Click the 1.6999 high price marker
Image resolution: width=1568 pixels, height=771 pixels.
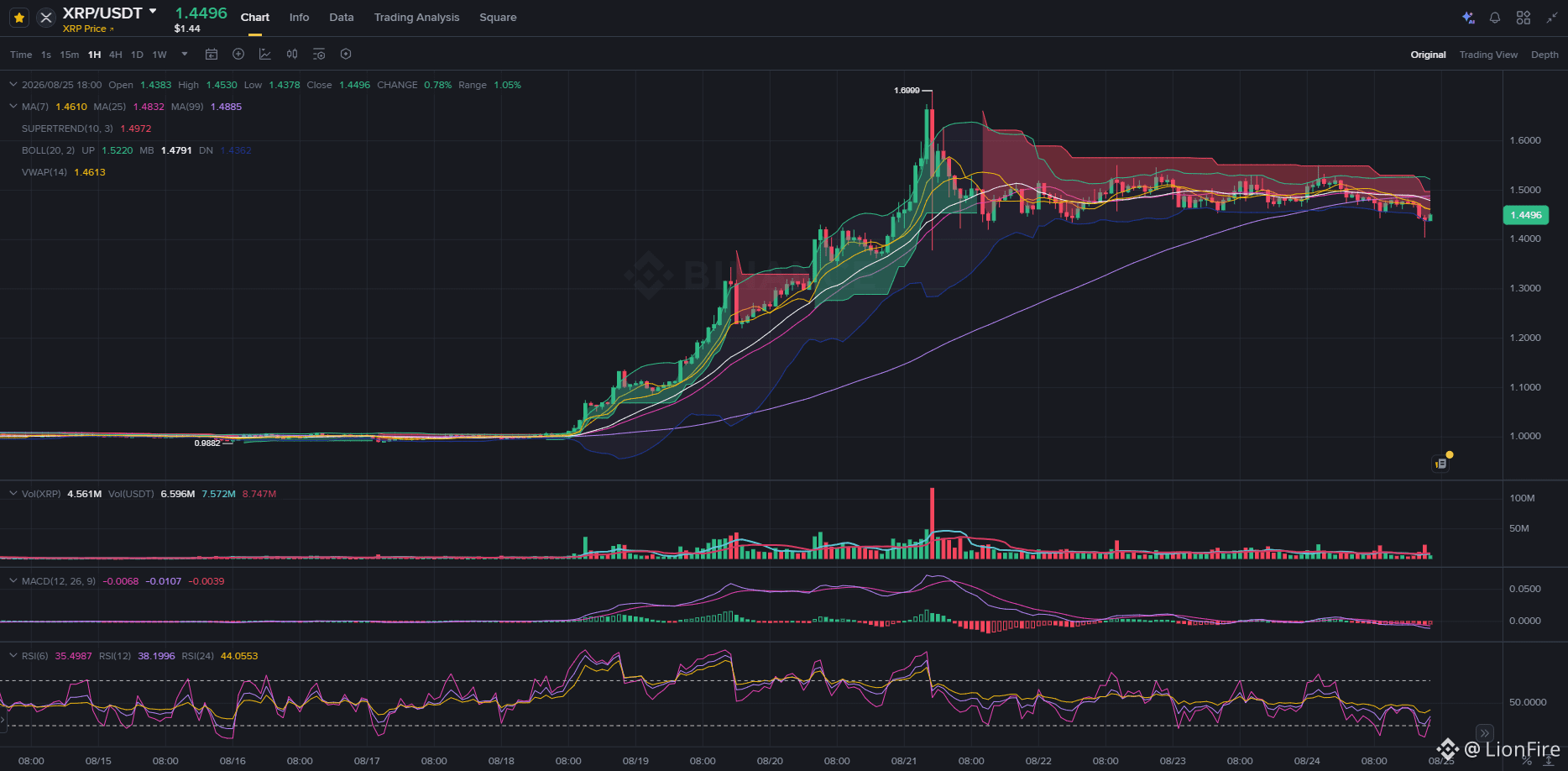tap(907, 91)
